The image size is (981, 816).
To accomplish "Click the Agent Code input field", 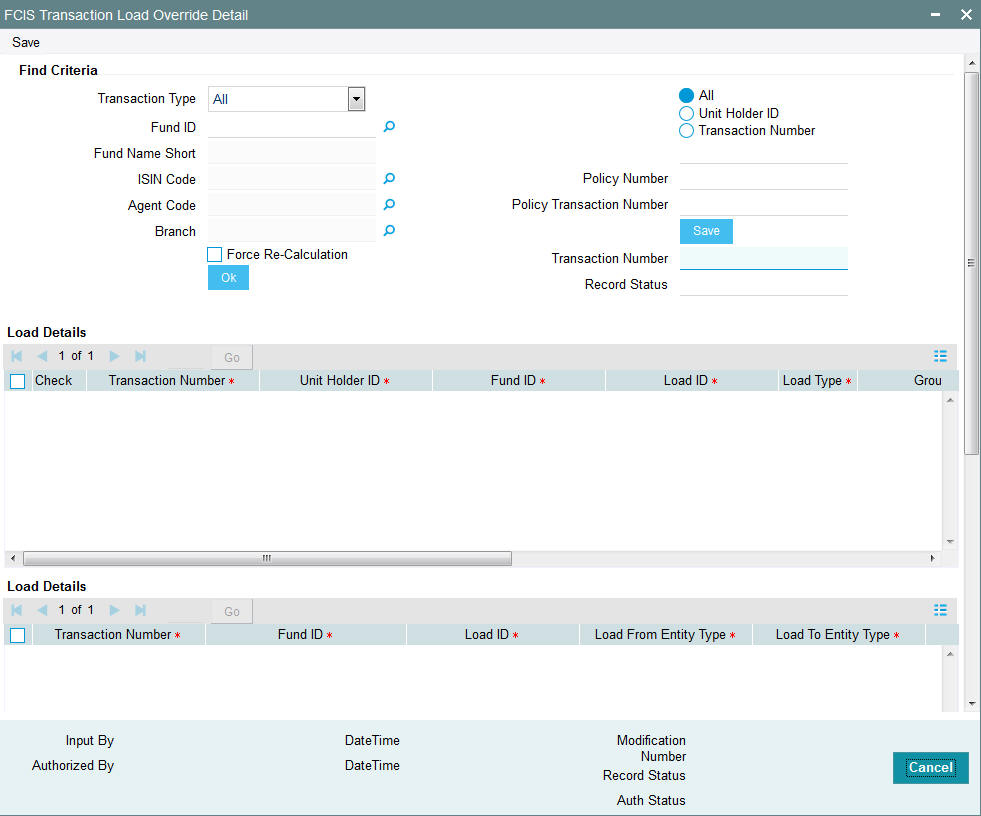I will point(292,205).
